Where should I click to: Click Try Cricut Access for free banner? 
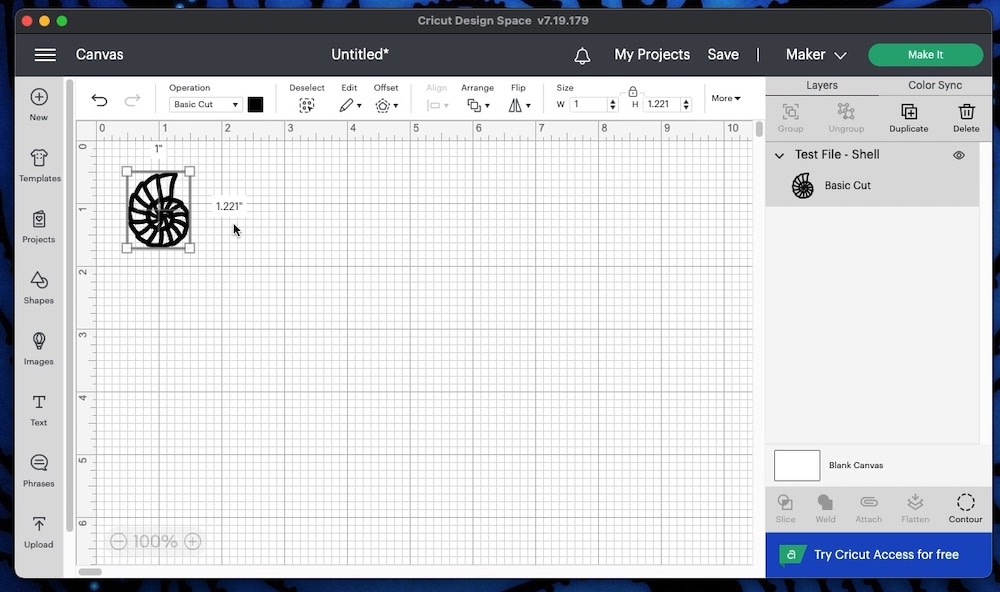click(x=879, y=555)
